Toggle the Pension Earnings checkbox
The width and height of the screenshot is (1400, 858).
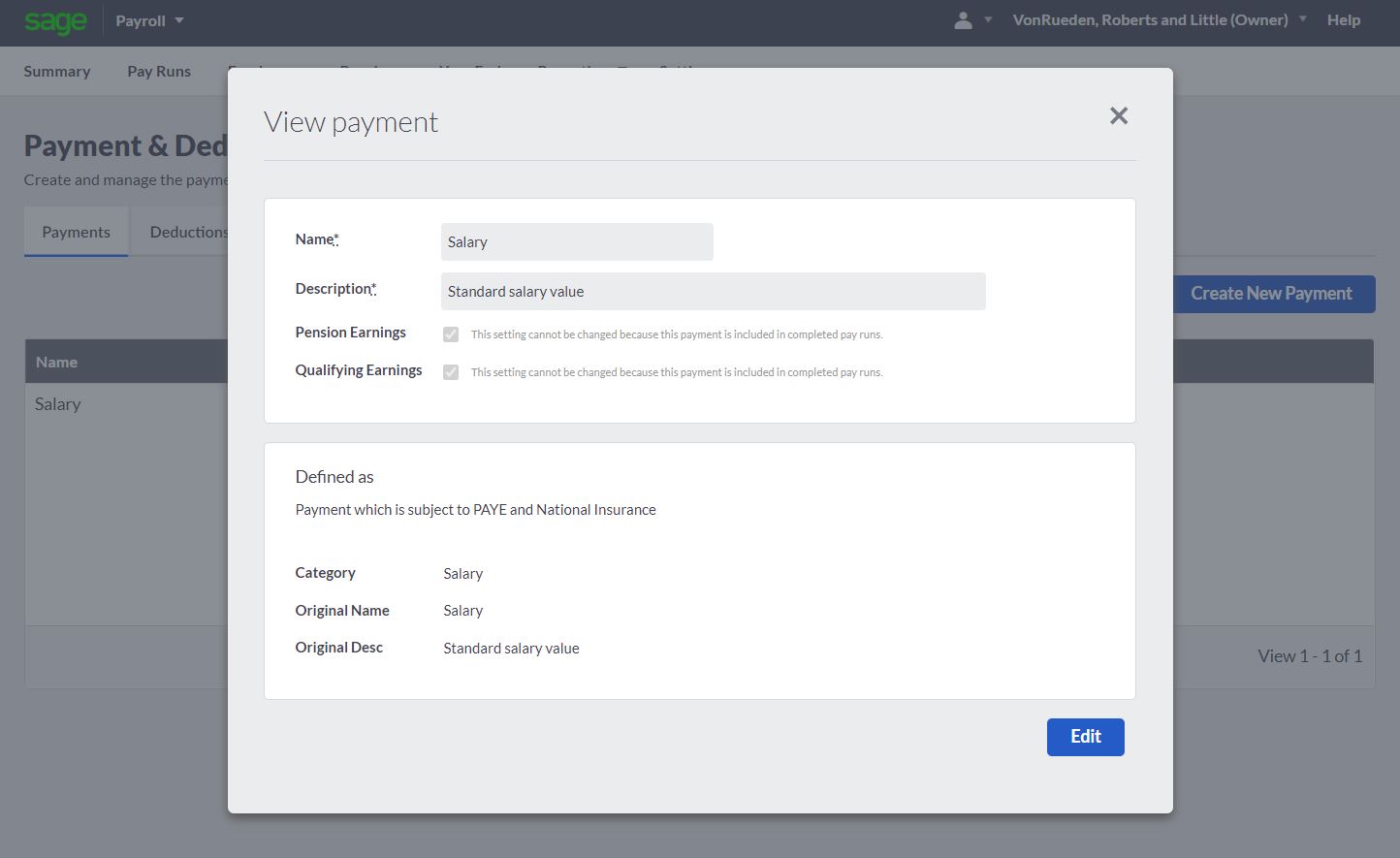click(451, 334)
